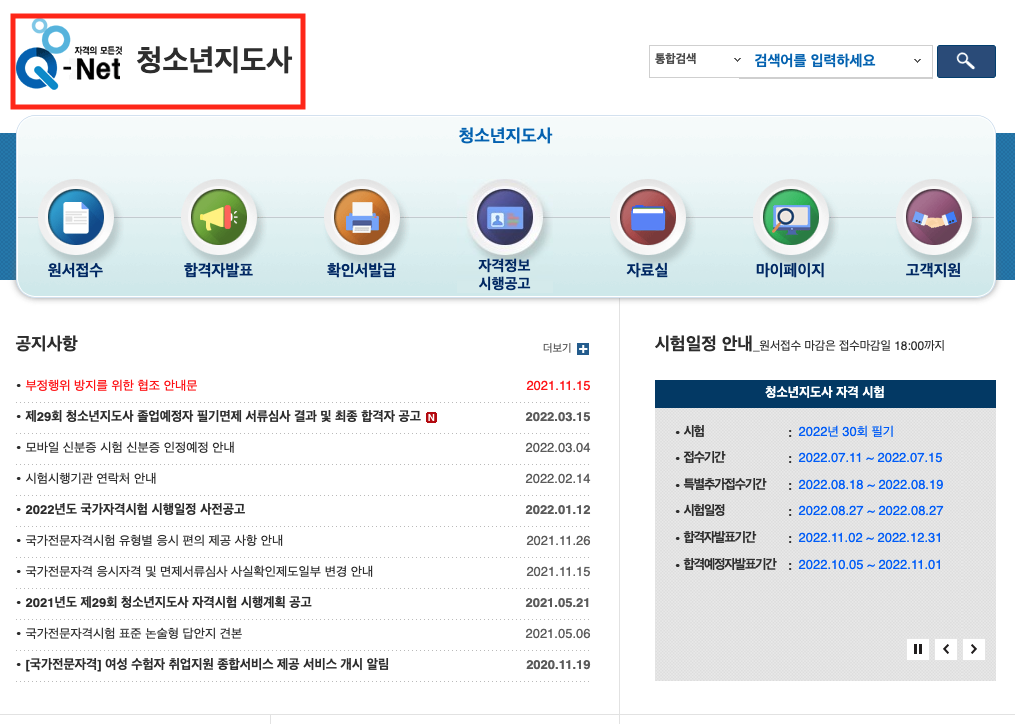The width and height of the screenshot is (1015, 724).
Task: Click the 자격정보 시행공고 ID-card icon
Action: (505, 217)
